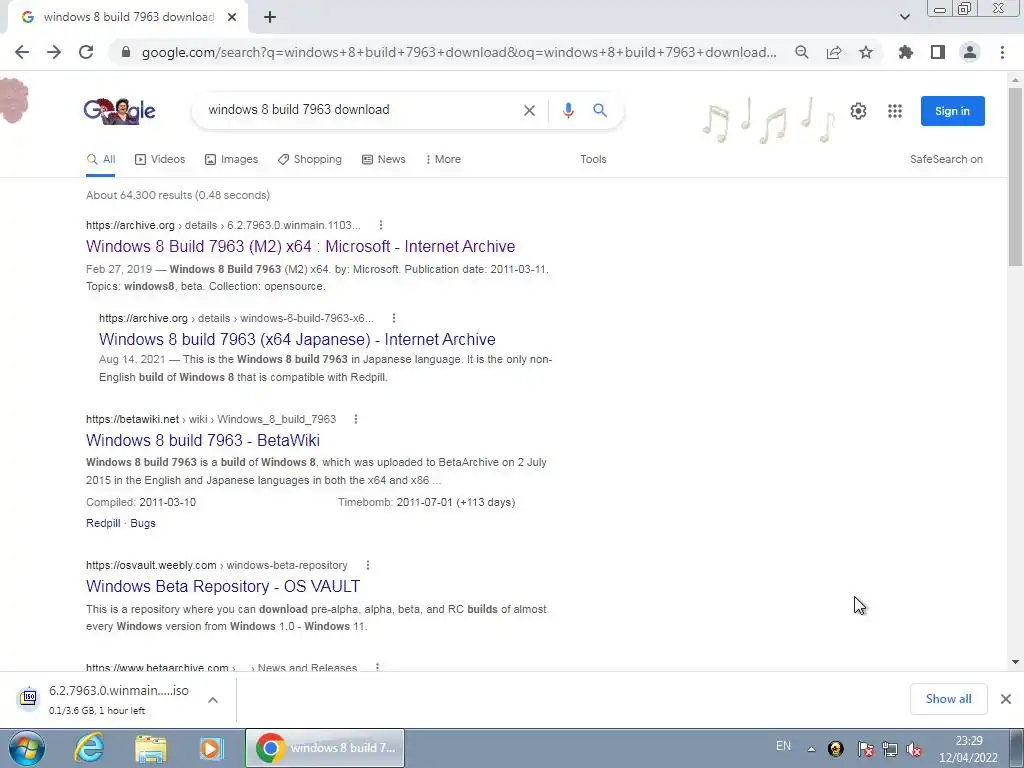Start voice search with the microphone
Image resolution: width=1024 pixels, height=768 pixels.
tap(568, 110)
